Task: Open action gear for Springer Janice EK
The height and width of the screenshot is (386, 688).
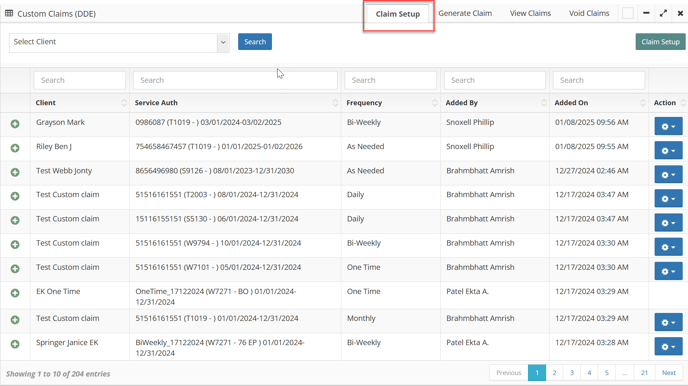Action: pyautogui.click(x=668, y=347)
